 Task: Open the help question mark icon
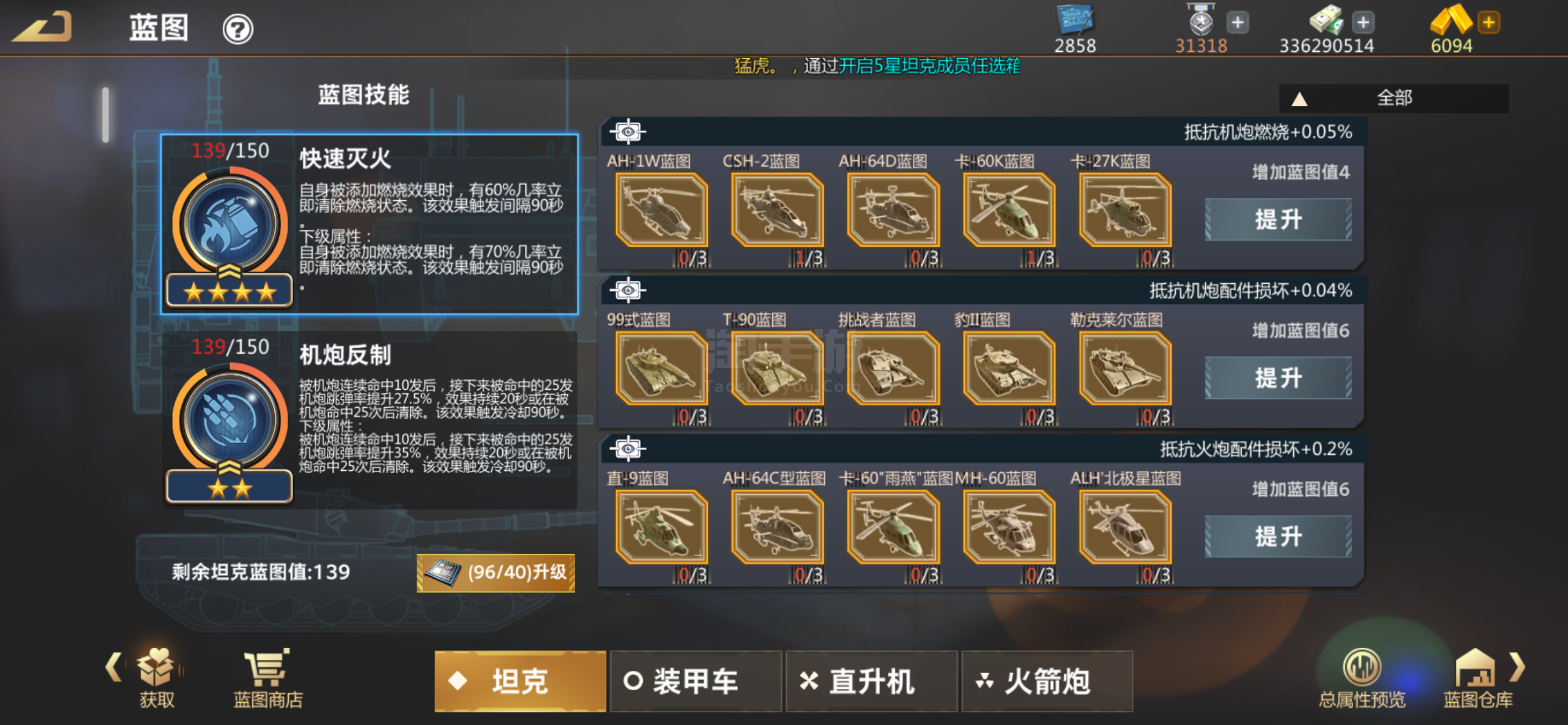point(238,29)
